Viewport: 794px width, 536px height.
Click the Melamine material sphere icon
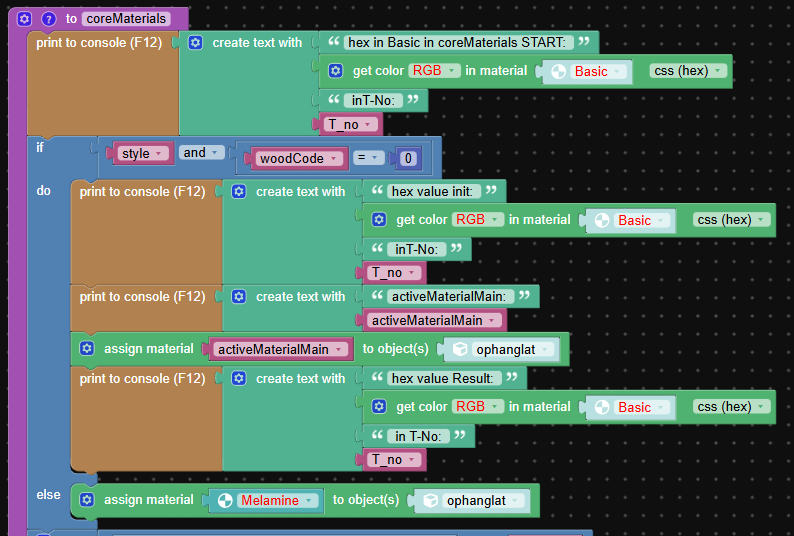coord(223,500)
